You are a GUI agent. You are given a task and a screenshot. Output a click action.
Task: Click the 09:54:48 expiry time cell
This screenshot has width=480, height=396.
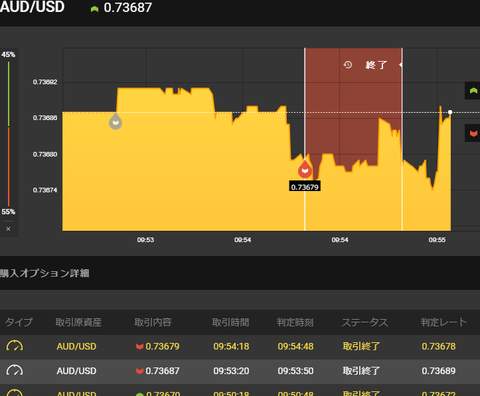point(296,346)
